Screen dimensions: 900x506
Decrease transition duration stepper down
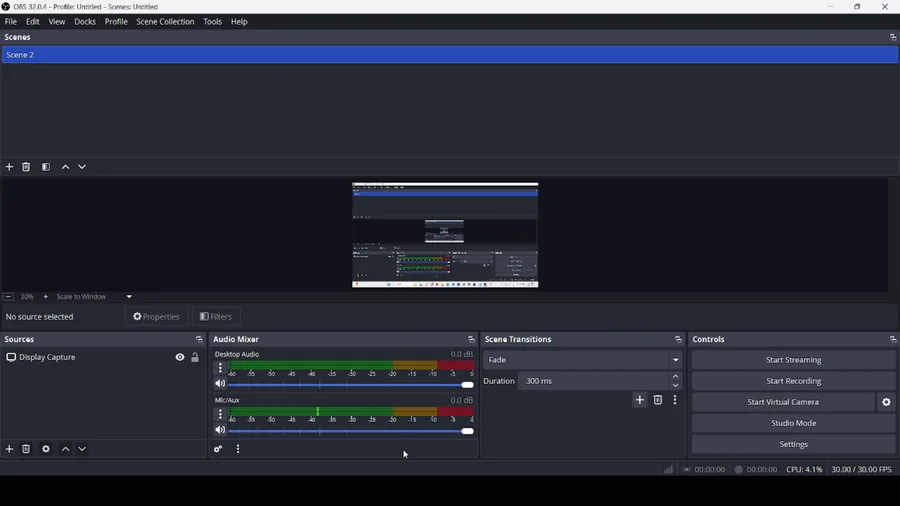[x=676, y=386]
